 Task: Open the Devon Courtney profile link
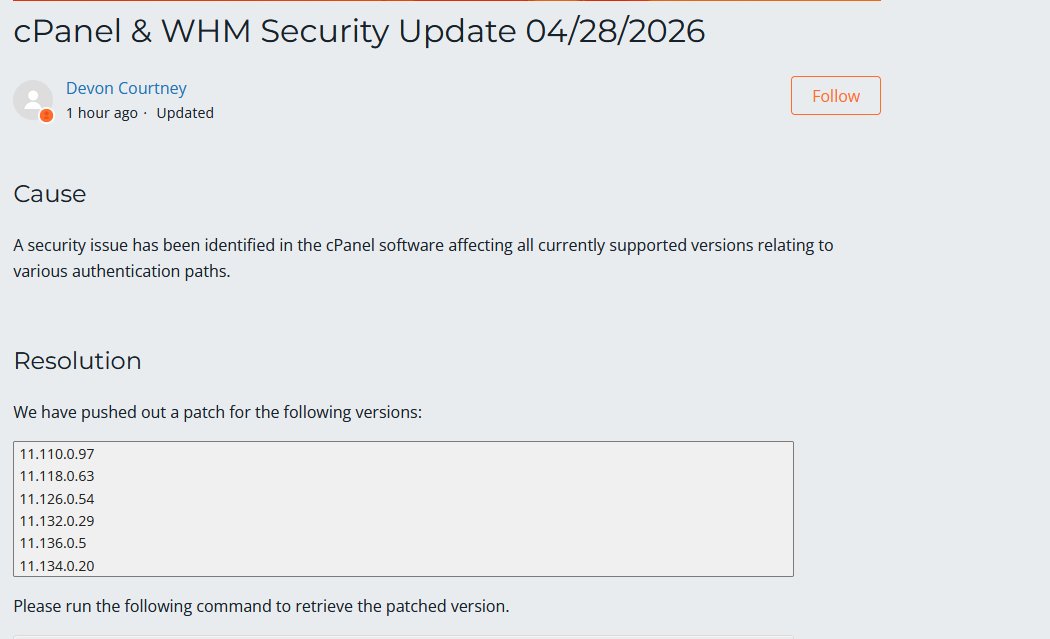[x=126, y=88]
